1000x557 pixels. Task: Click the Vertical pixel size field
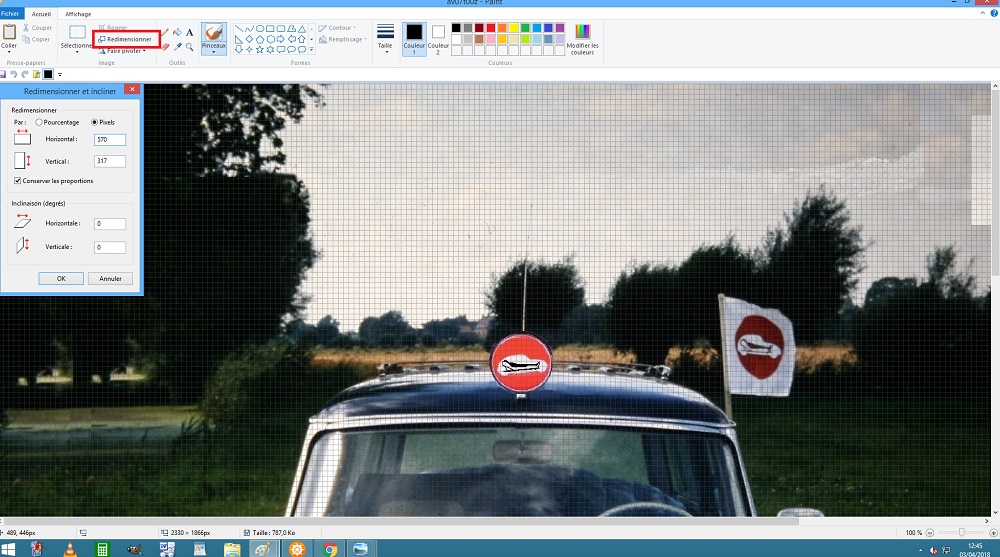(x=110, y=161)
